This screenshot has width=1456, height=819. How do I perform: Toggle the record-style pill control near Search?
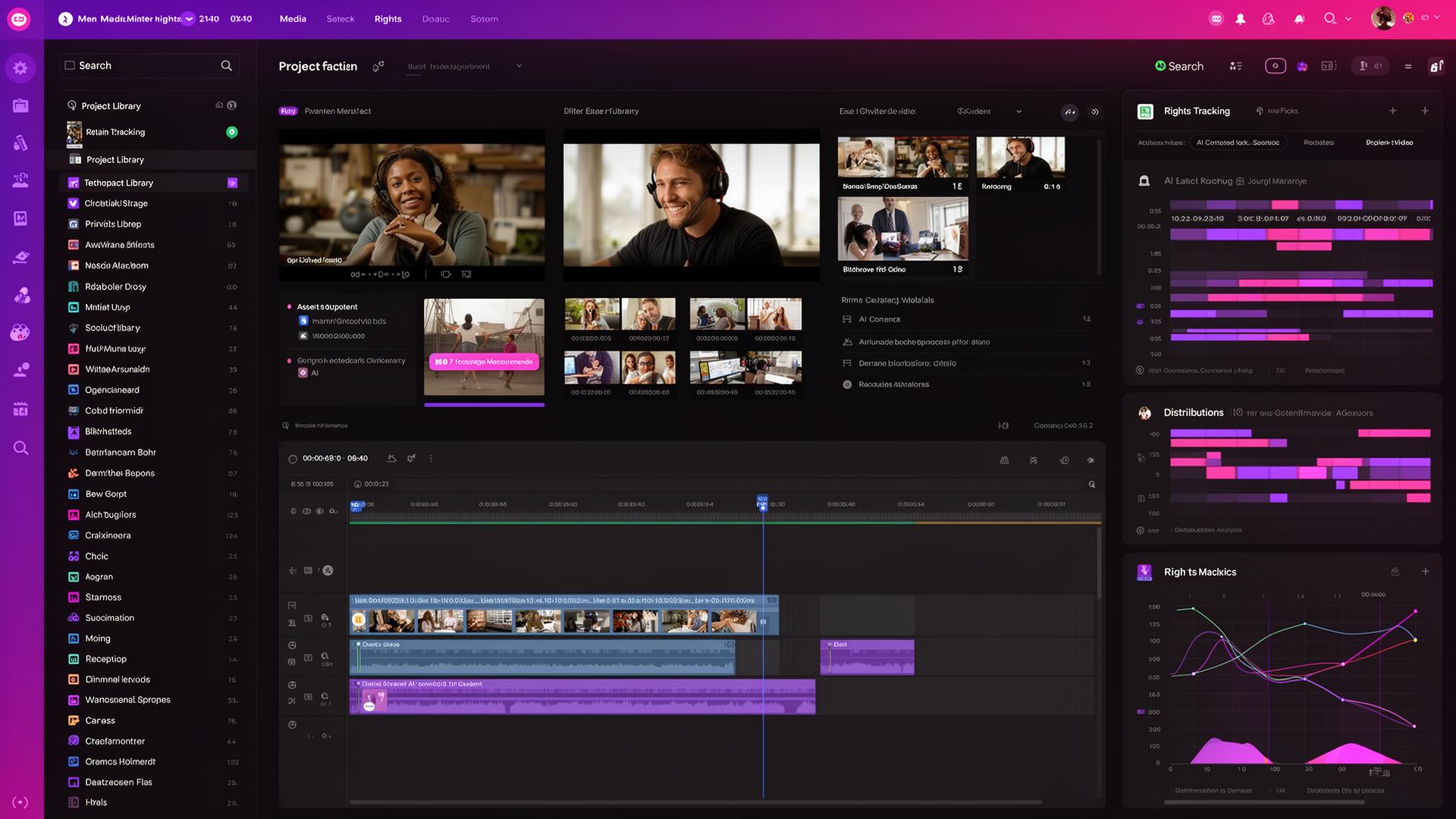pyautogui.click(x=1276, y=66)
